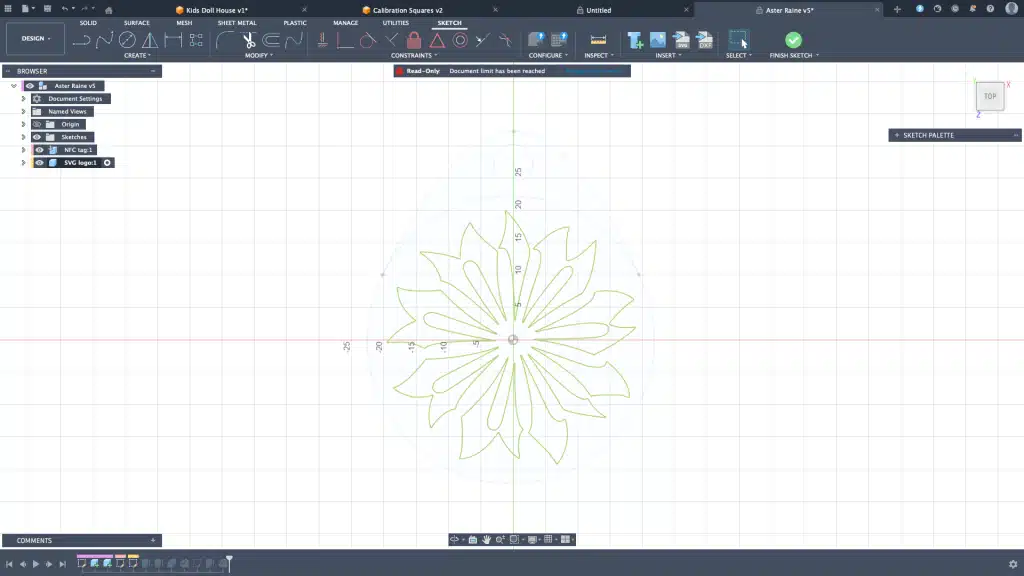Image resolution: width=1024 pixels, height=576 pixels.
Task: Hide the NFC tag:1 component
Action: [39, 150]
